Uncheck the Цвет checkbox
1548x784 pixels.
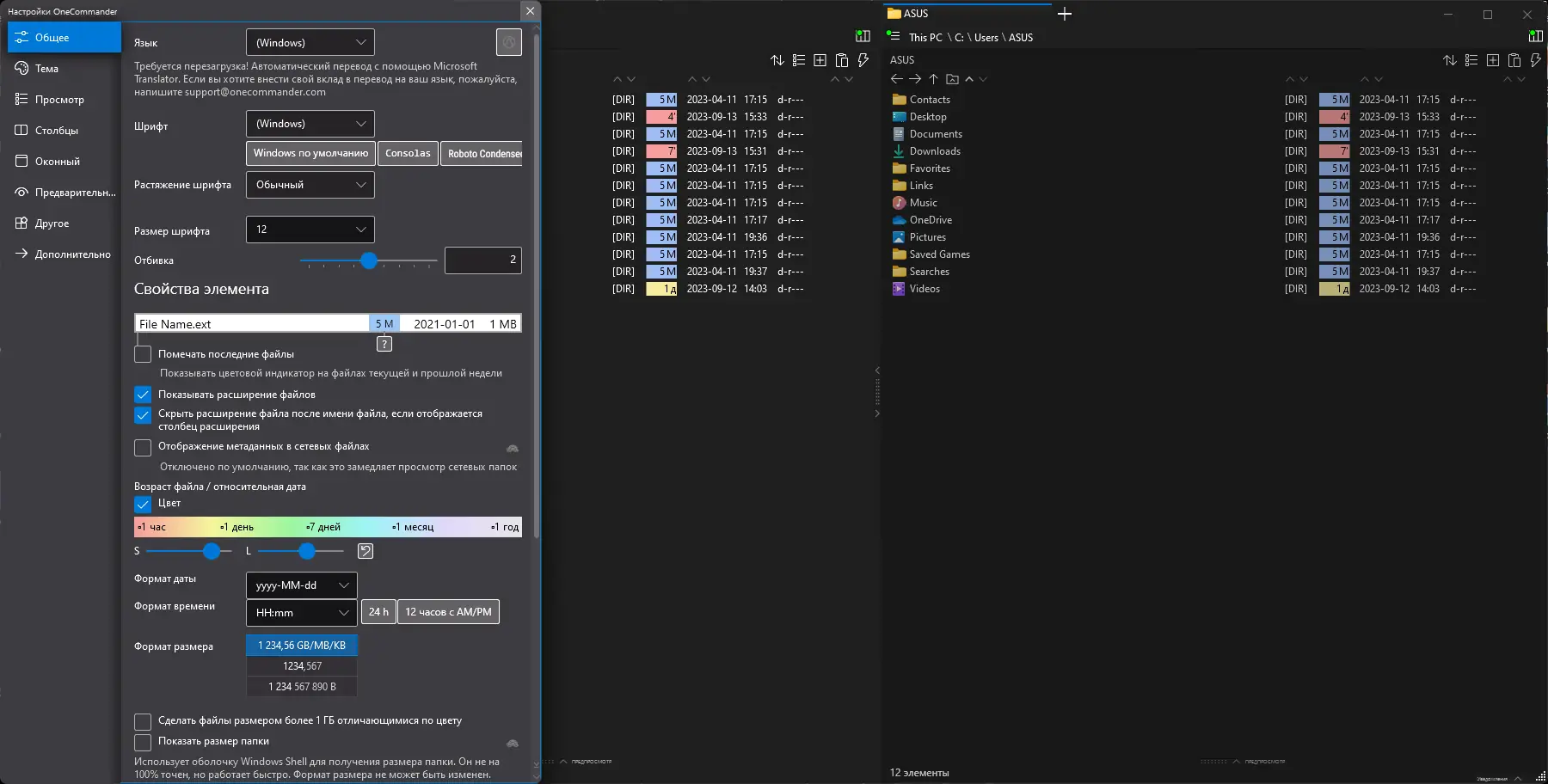(x=143, y=505)
